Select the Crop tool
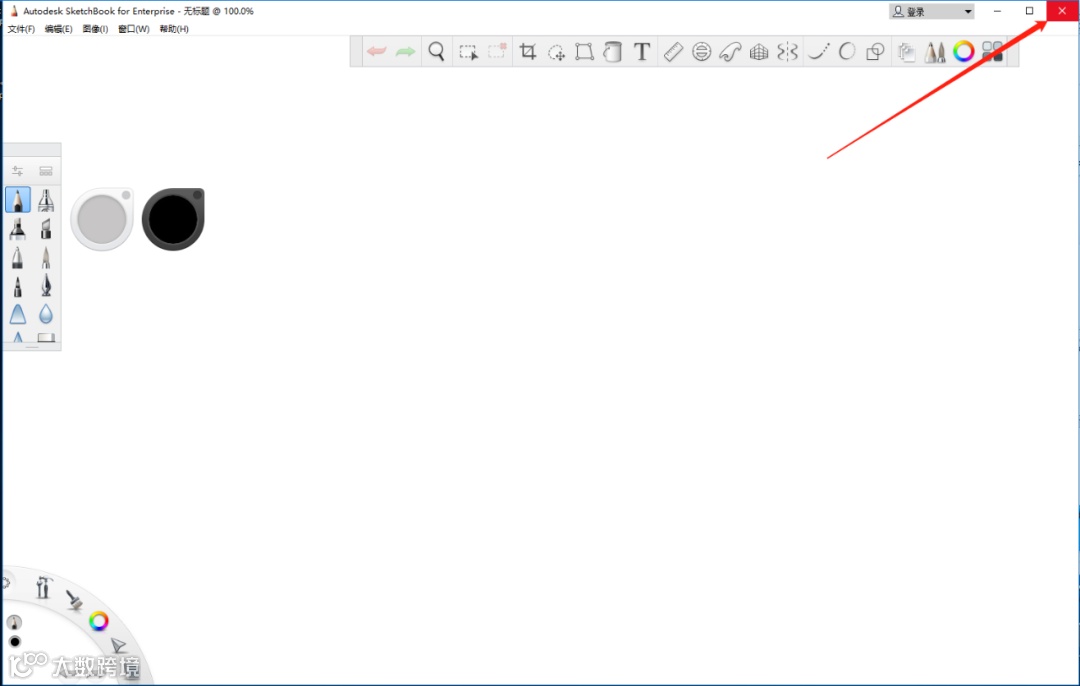1080x686 pixels. coord(528,52)
